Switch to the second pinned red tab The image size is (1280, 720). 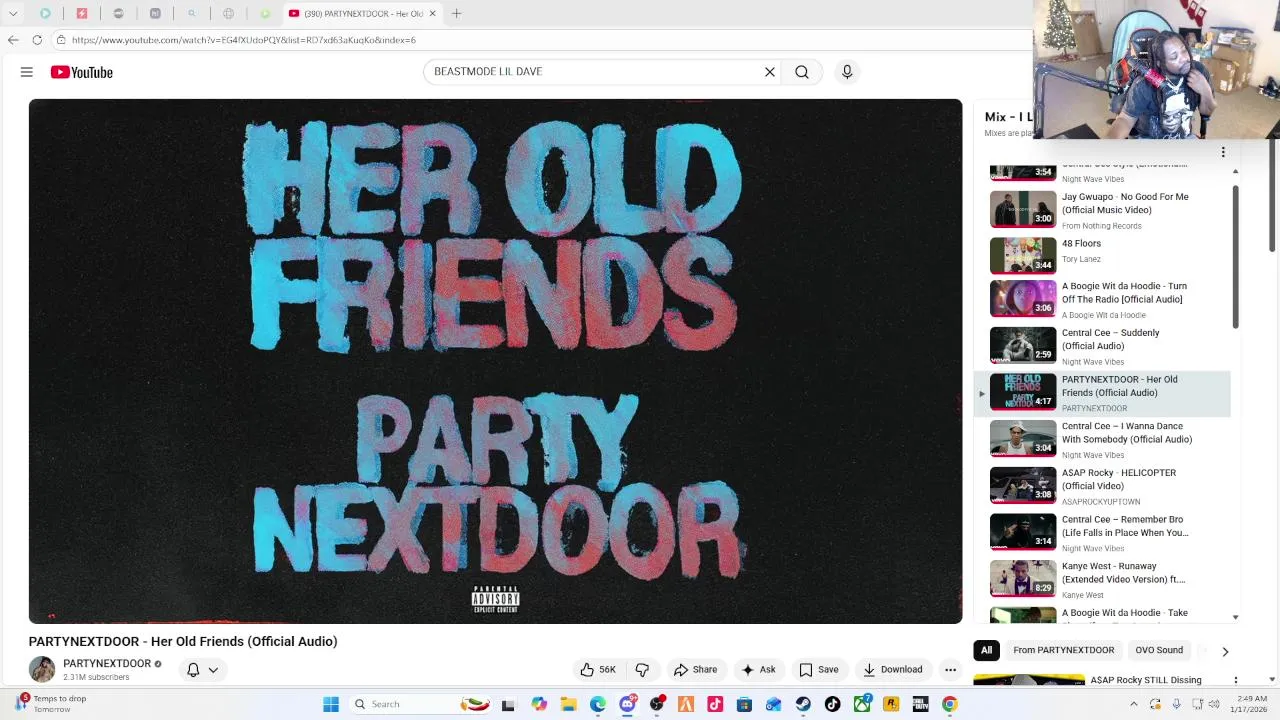coord(82,14)
